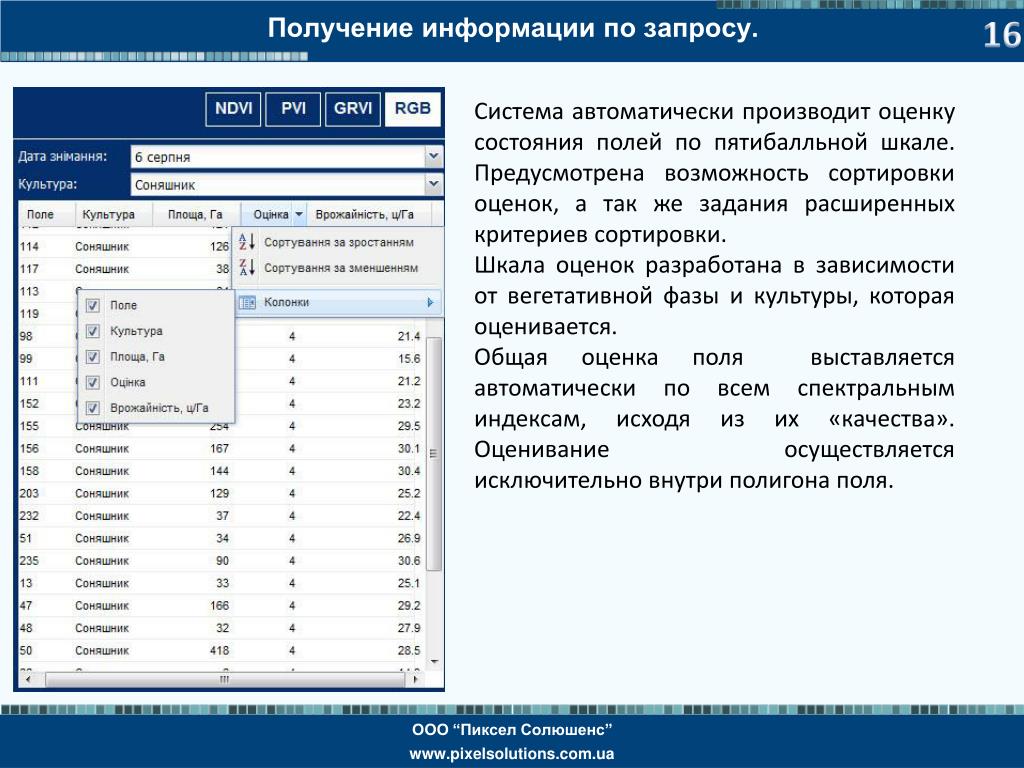Choose 'Сортування за зменшенням' menu item
This screenshot has width=1024, height=768.
[338, 268]
